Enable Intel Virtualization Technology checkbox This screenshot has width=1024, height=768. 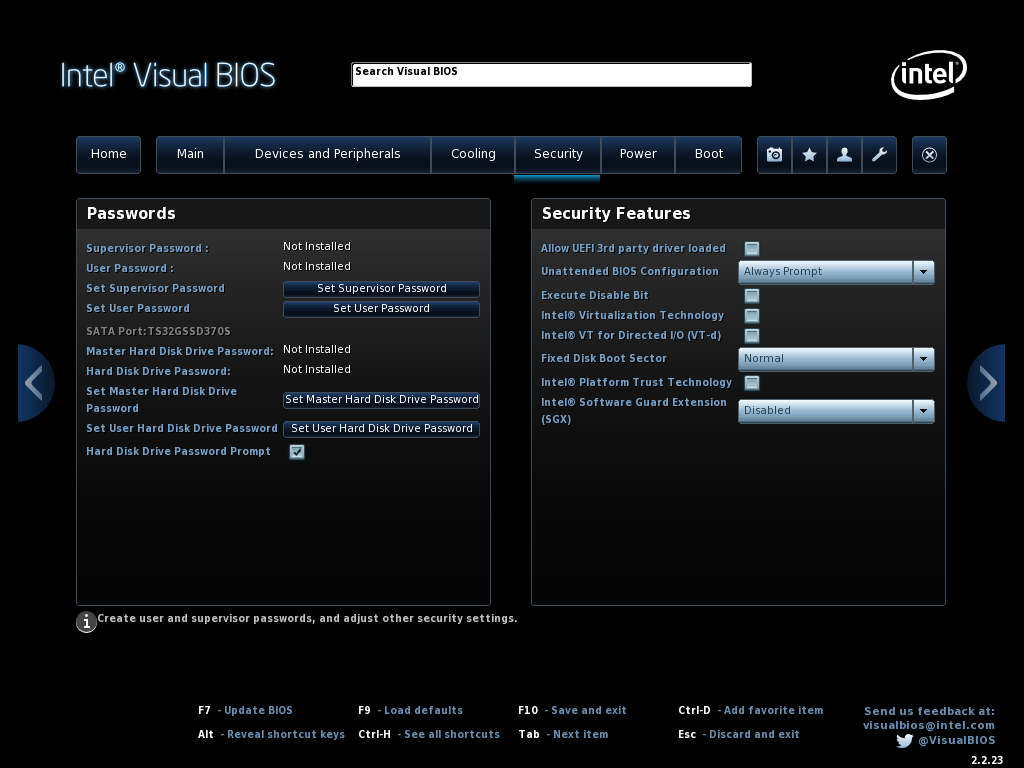[752, 316]
